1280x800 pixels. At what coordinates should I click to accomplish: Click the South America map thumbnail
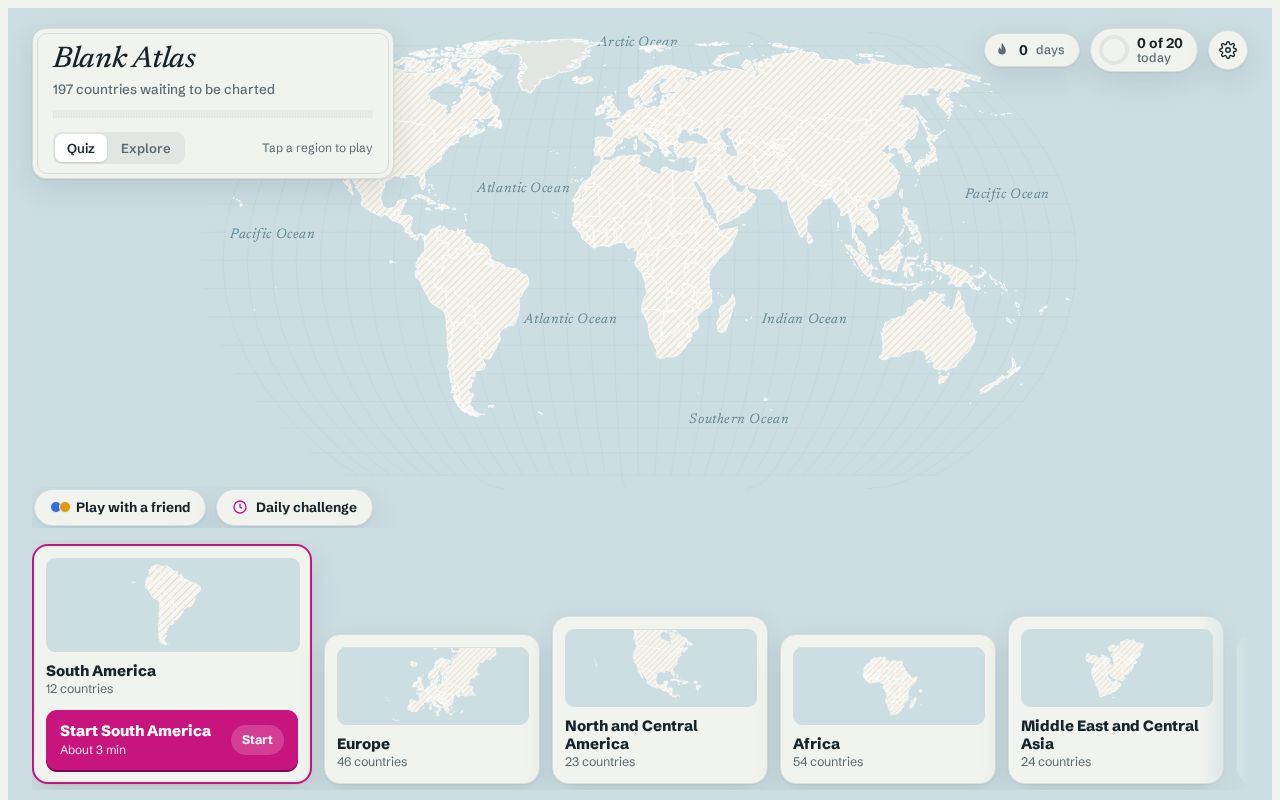(x=173, y=605)
